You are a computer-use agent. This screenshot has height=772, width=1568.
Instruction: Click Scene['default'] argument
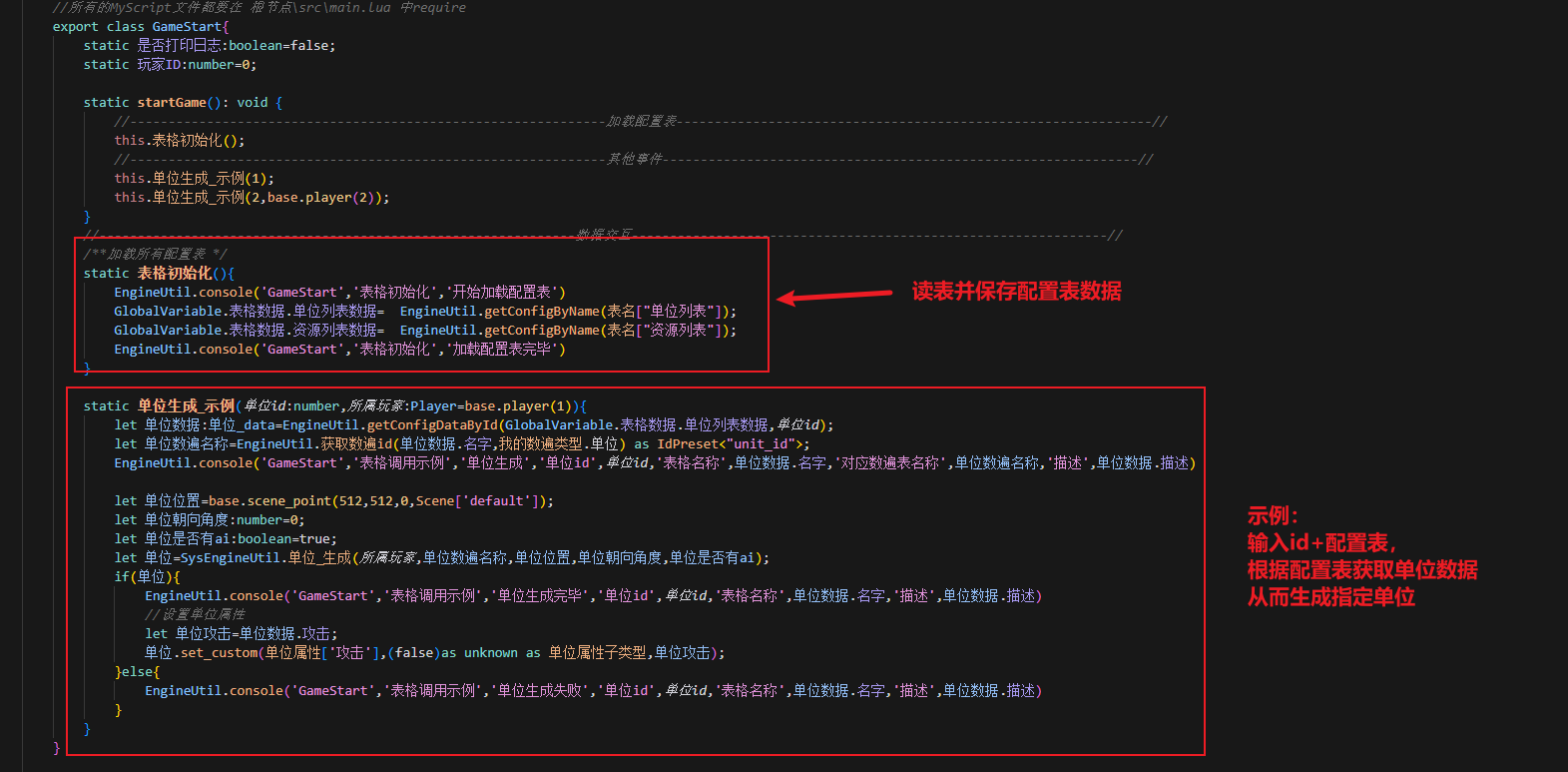[477, 501]
